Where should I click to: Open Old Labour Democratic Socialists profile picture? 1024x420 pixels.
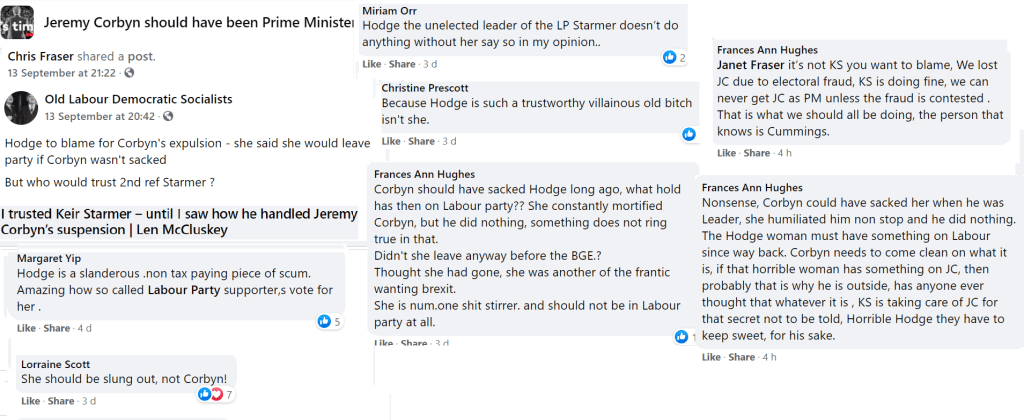click(x=21, y=107)
